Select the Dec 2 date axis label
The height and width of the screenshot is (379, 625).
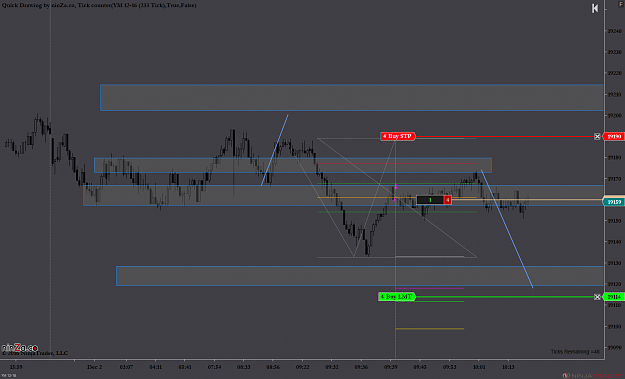pos(94,367)
